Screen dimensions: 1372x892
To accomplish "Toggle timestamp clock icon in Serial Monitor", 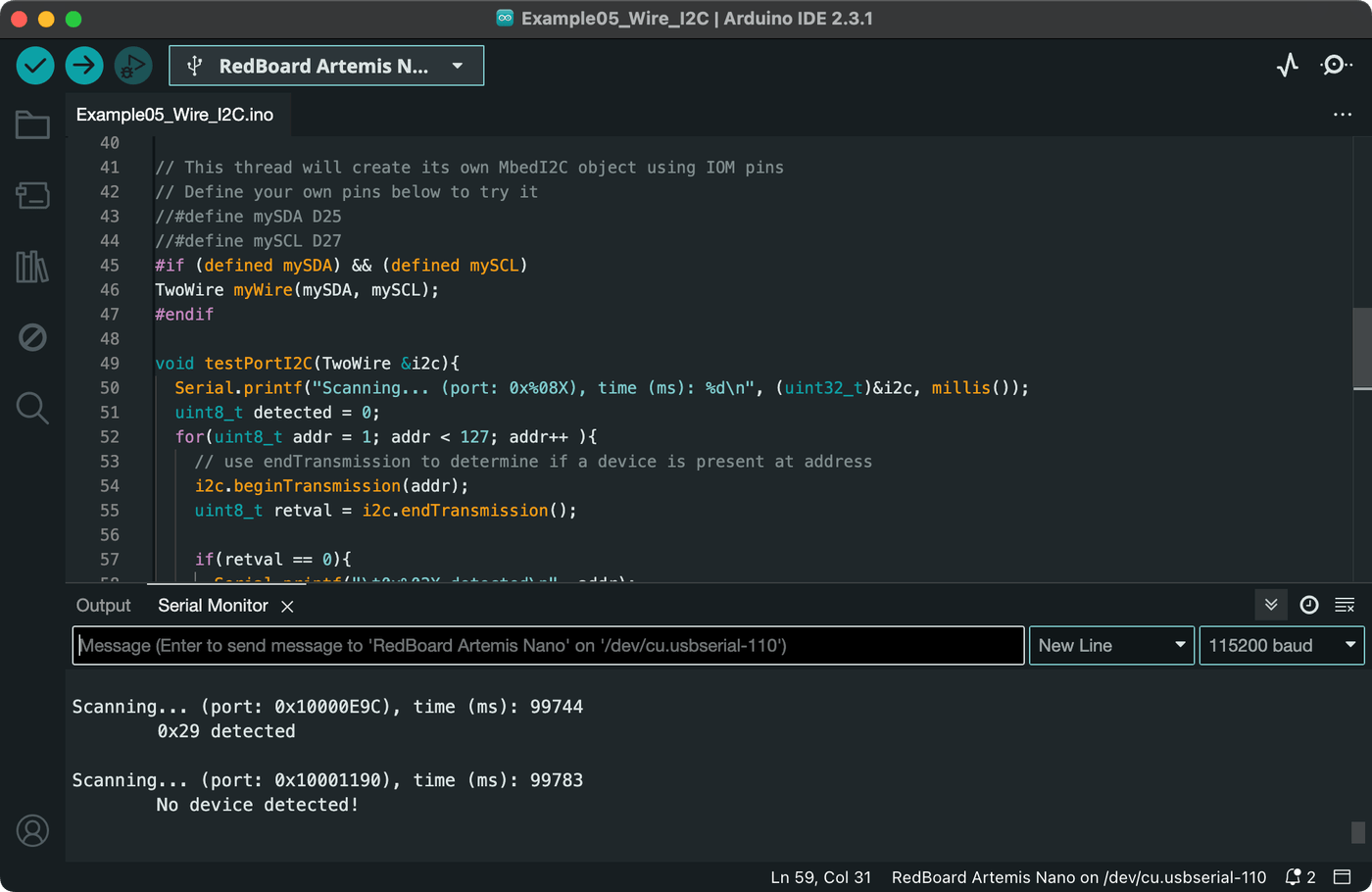I will (x=1309, y=605).
